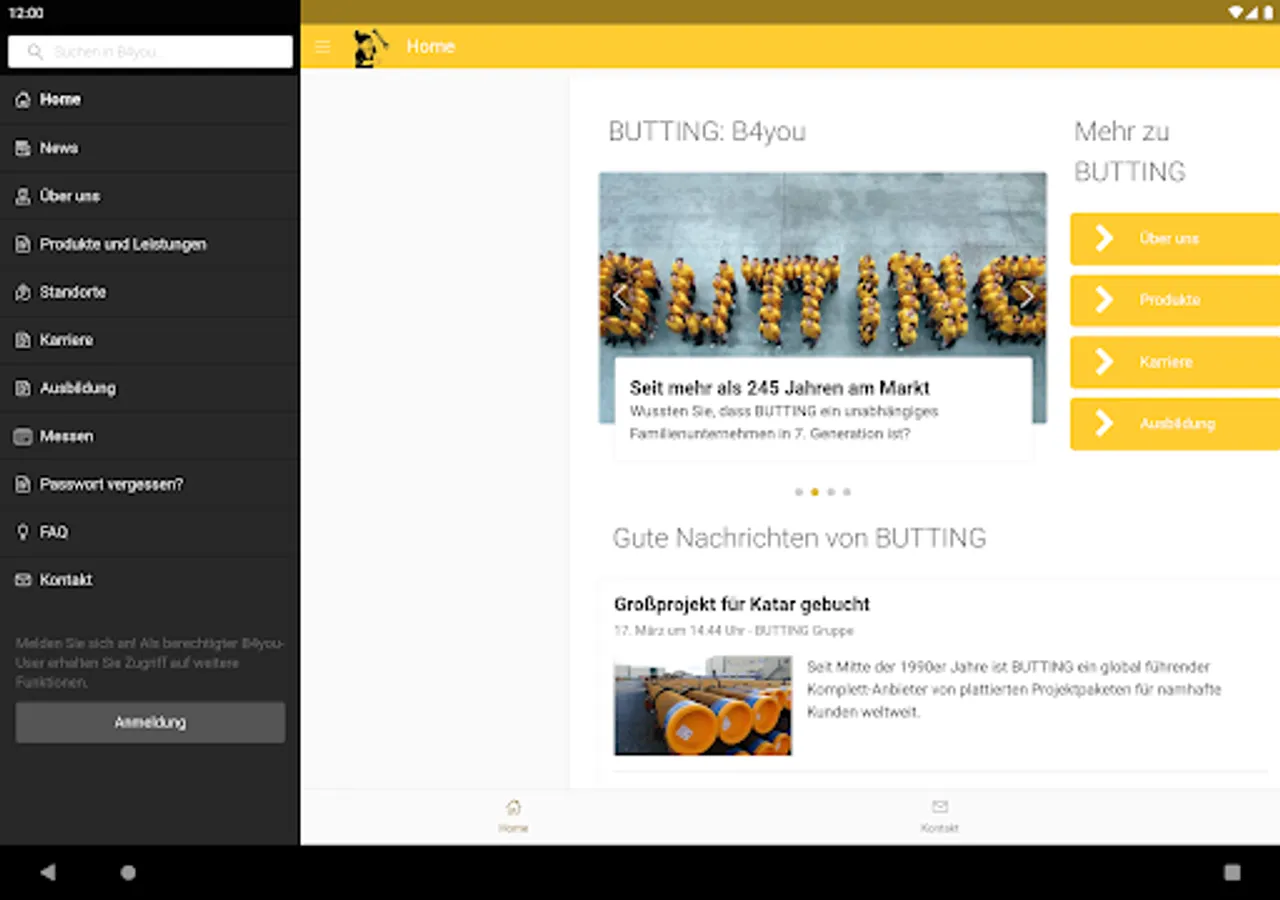
Task: Select fourth carousel dot indicator
Action: pyautogui.click(x=847, y=492)
